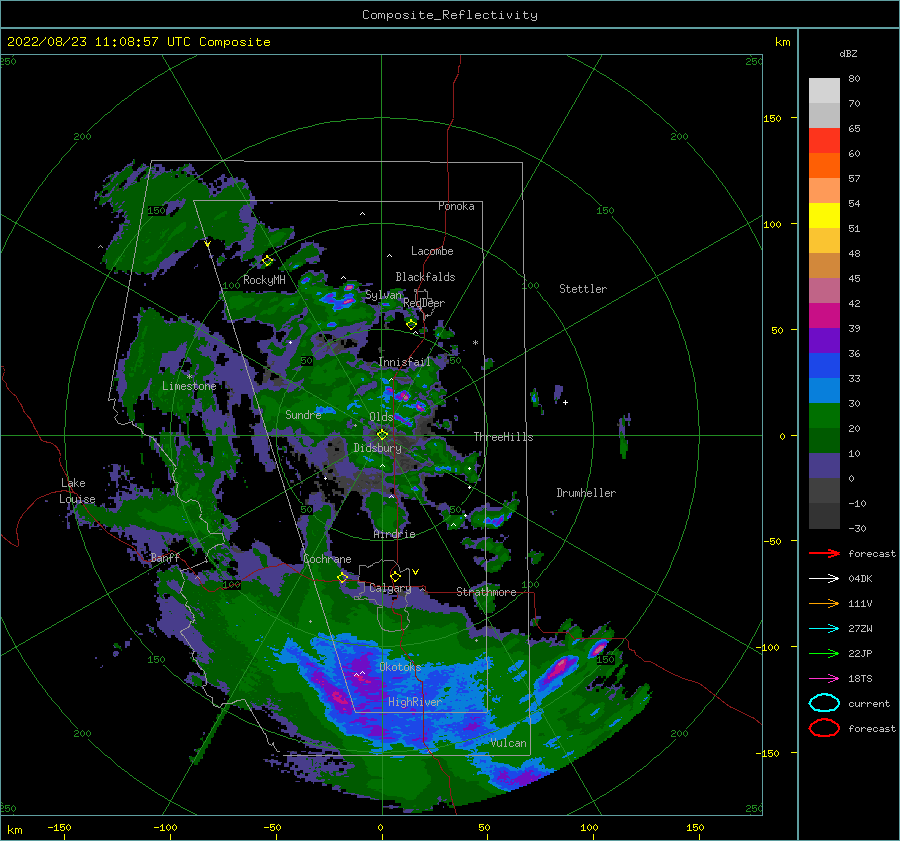900x841 pixels.
Task: Click the Composite_Reflectivity title
Action: pyautogui.click(x=450, y=15)
